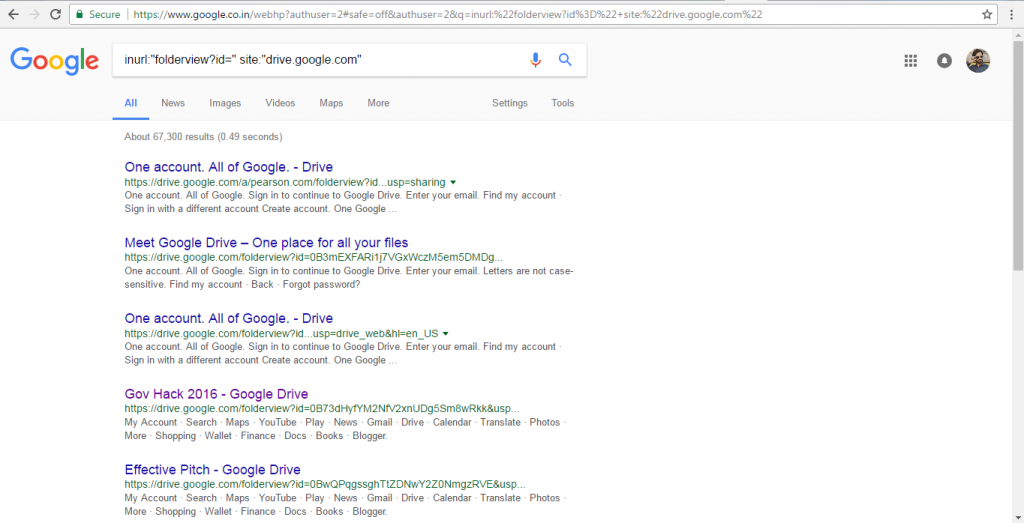The width and height of the screenshot is (1024, 523).
Task: Expand the dropdown arrow beside usp=drive_web result URL
Action: click(x=445, y=334)
